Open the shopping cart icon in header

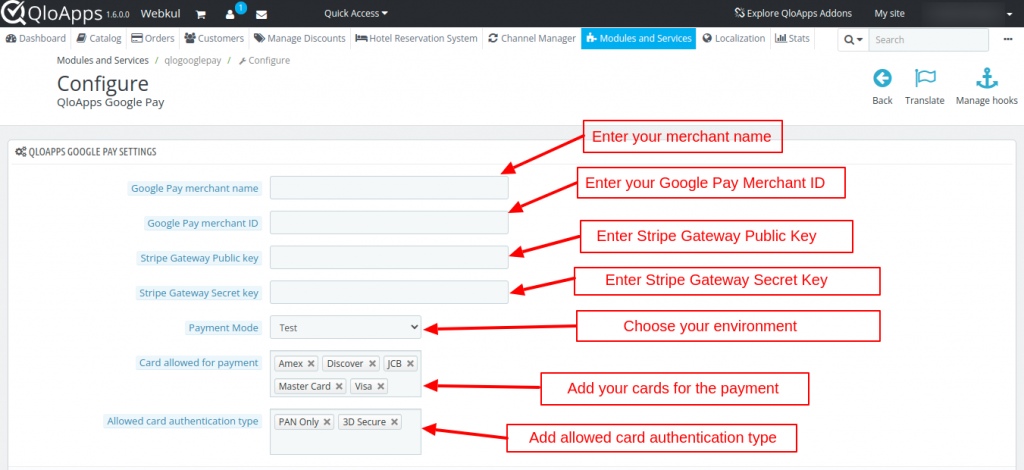point(201,14)
